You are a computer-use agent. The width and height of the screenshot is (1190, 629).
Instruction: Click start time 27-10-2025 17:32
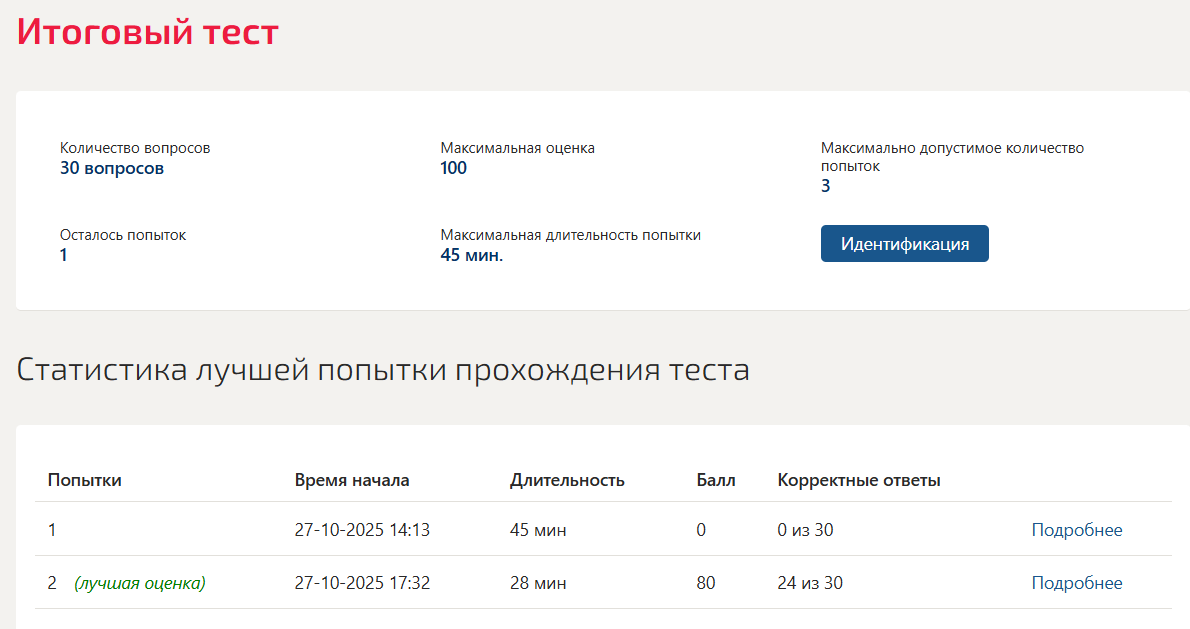tap(362, 583)
